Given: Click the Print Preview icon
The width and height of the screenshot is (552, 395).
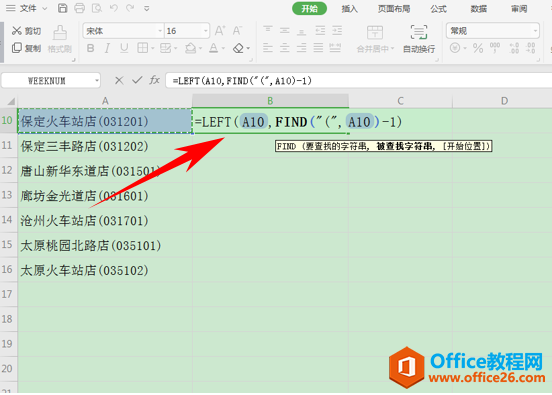Looking at the screenshot, I should pos(96,8).
